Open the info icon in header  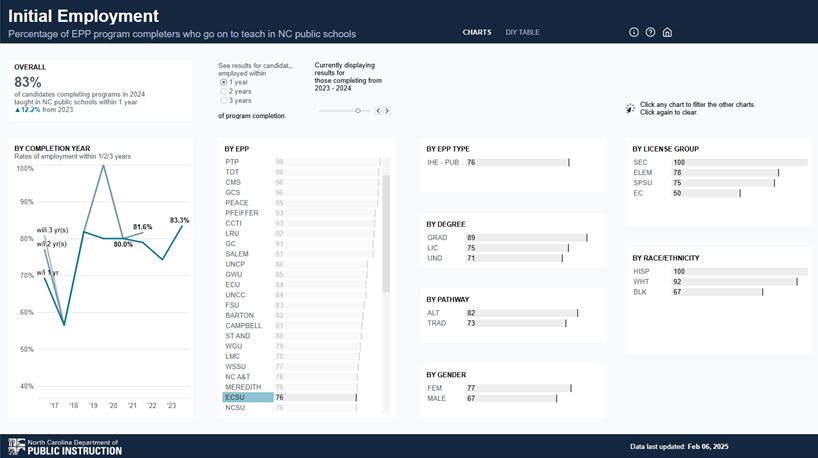click(x=634, y=32)
